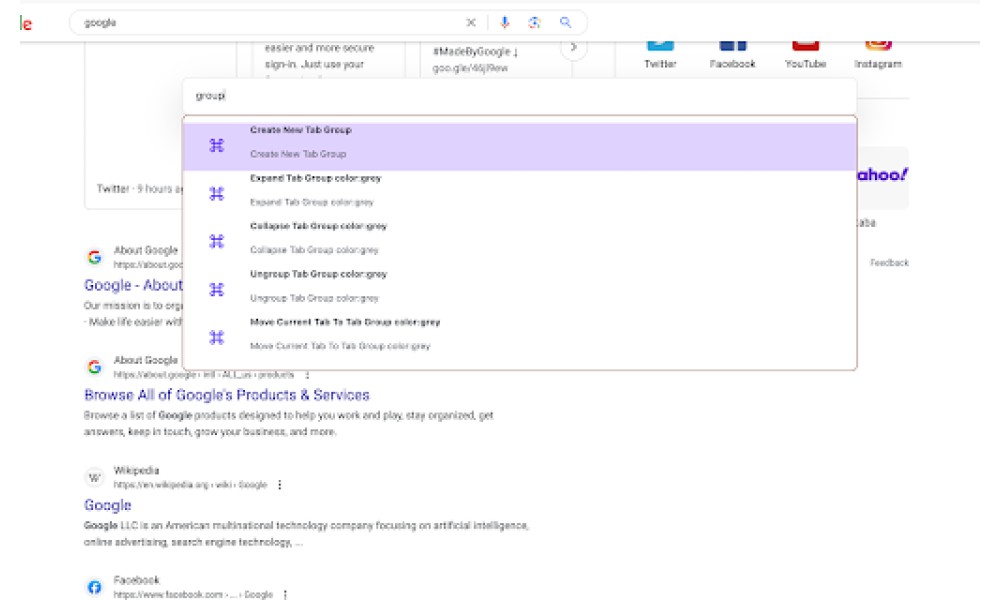1000x600 pixels.
Task: Choose Move Current Tab To Tab Group command
Action: [x=519, y=337]
